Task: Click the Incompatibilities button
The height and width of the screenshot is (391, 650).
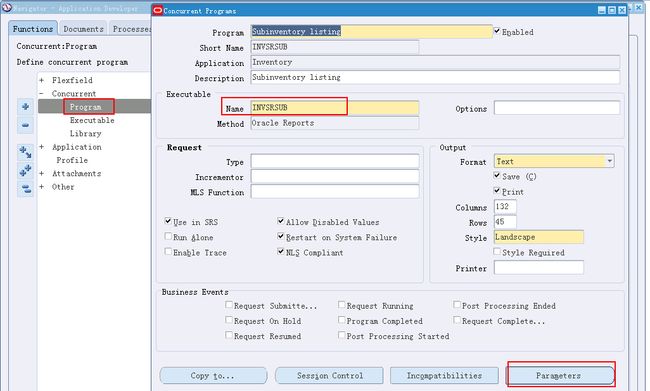Action: (444, 376)
